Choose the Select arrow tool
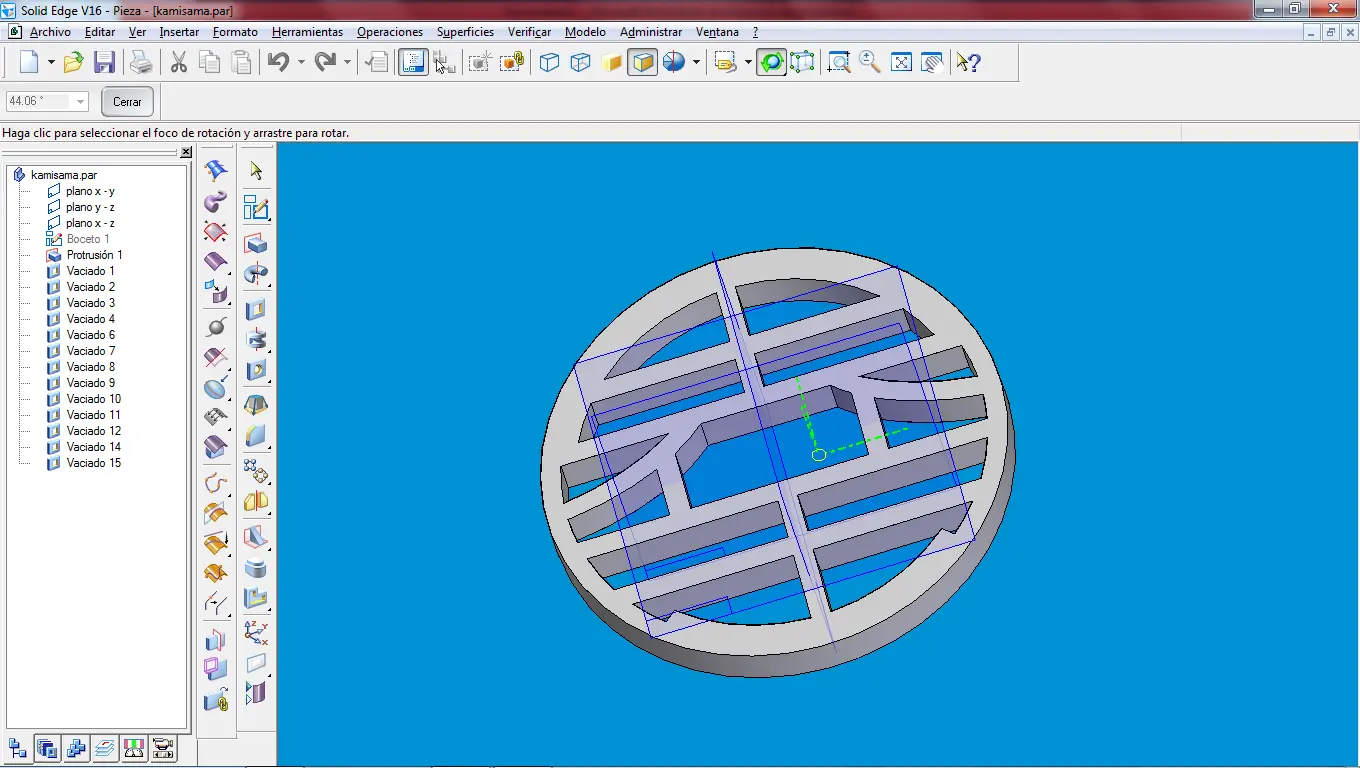 256,171
